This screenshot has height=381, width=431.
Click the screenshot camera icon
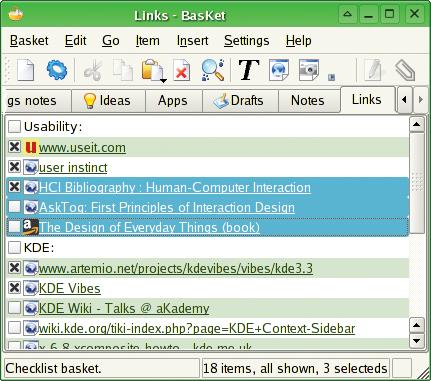click(x=309, y=70)
